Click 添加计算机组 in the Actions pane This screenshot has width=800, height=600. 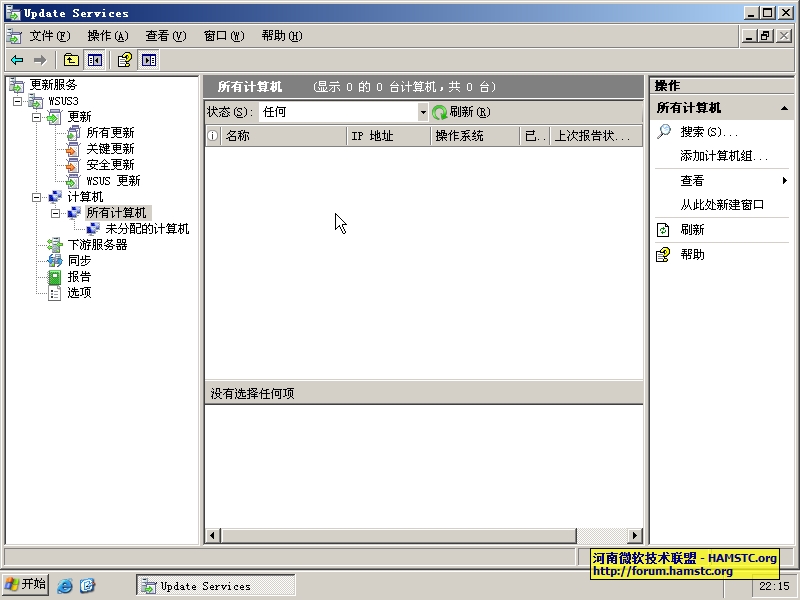coord(721,156)
